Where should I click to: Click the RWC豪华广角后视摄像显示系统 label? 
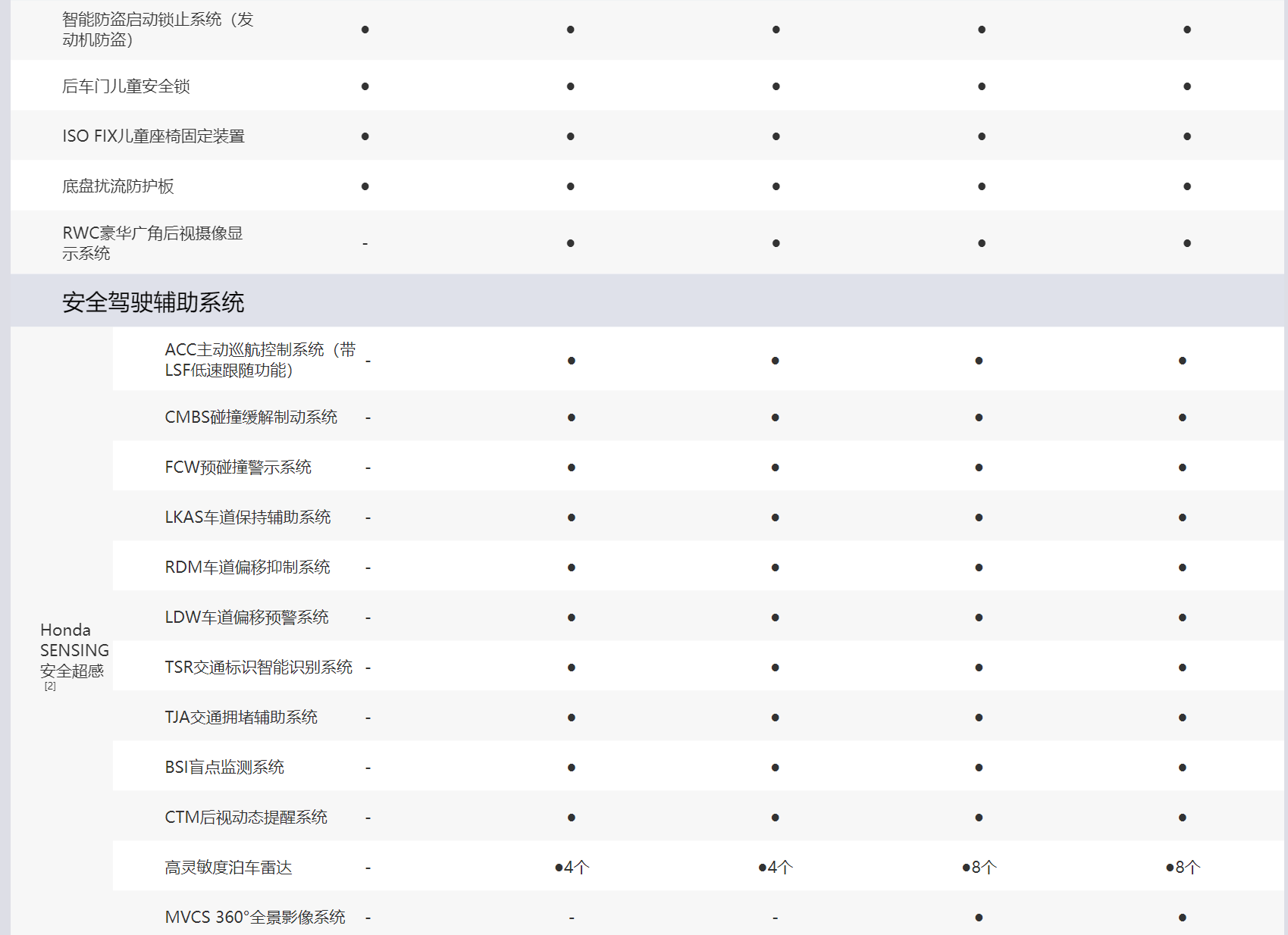(152, 243)
